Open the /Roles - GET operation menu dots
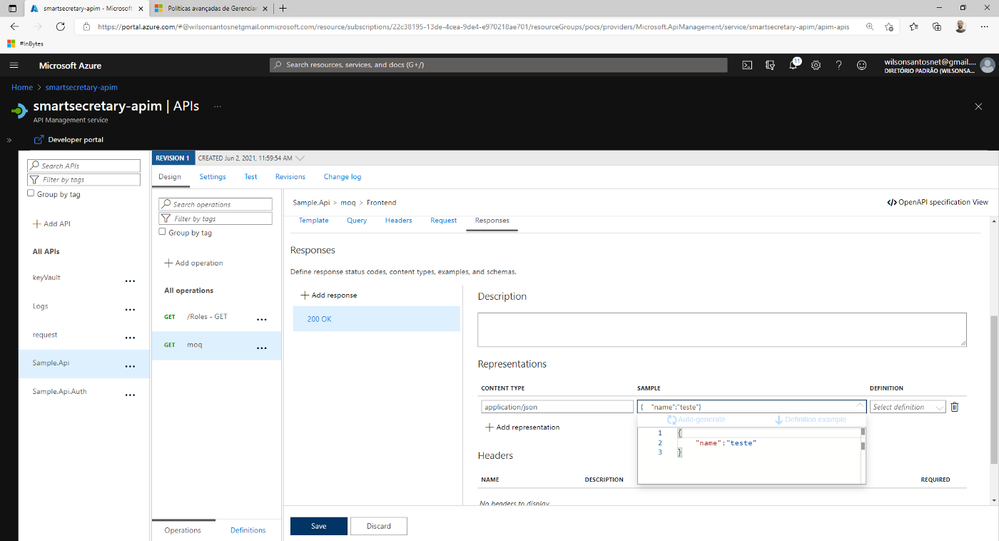Image resolution: width=999 pixels, height=541 pixels. pos(262,320)
